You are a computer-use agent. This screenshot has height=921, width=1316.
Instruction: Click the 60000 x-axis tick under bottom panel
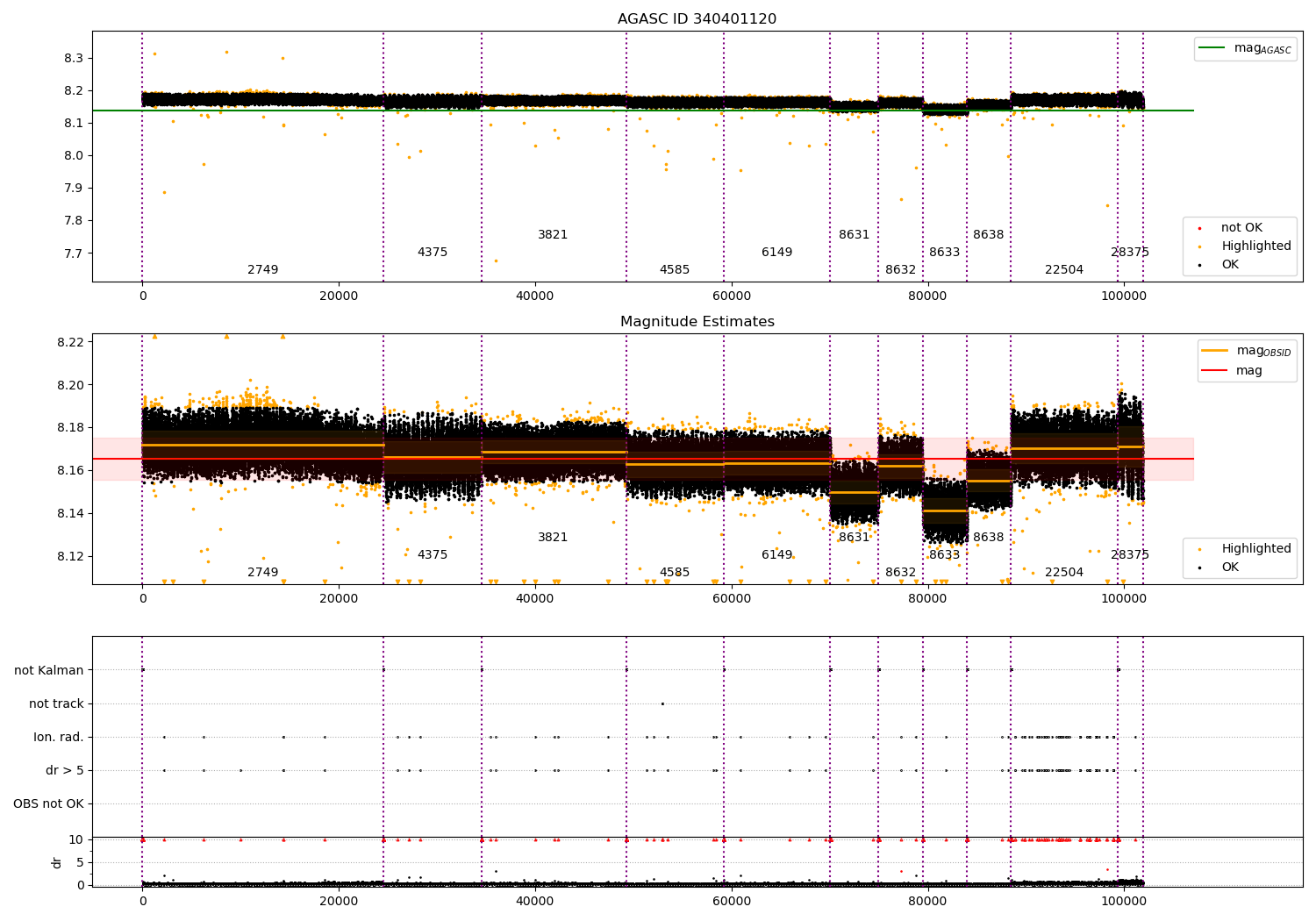pos(731,902)
